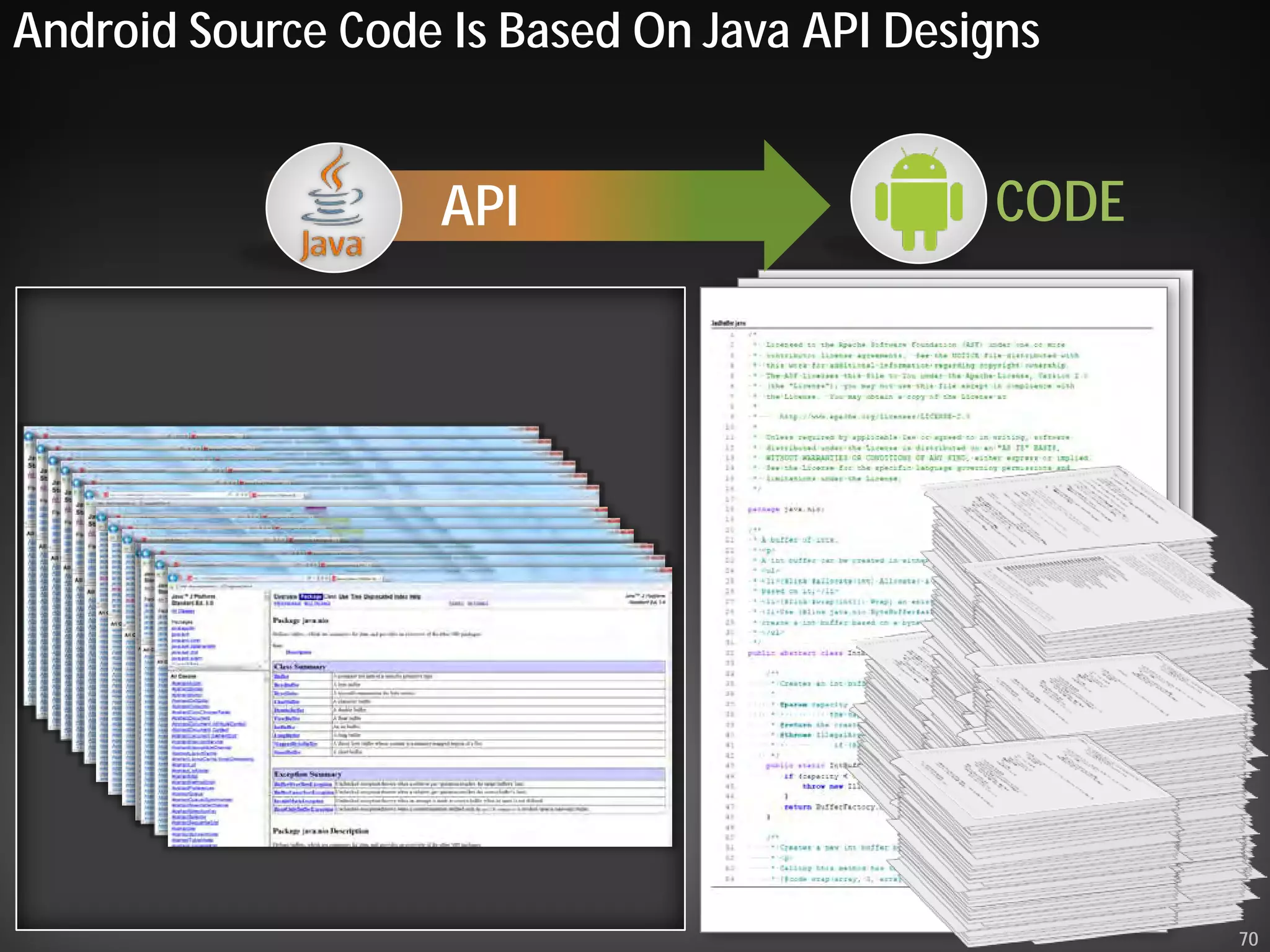This screenshot has height=952, width=1270.
Task: Open the Buffer class link in Class Summary
Action: [x=281, y=676]
